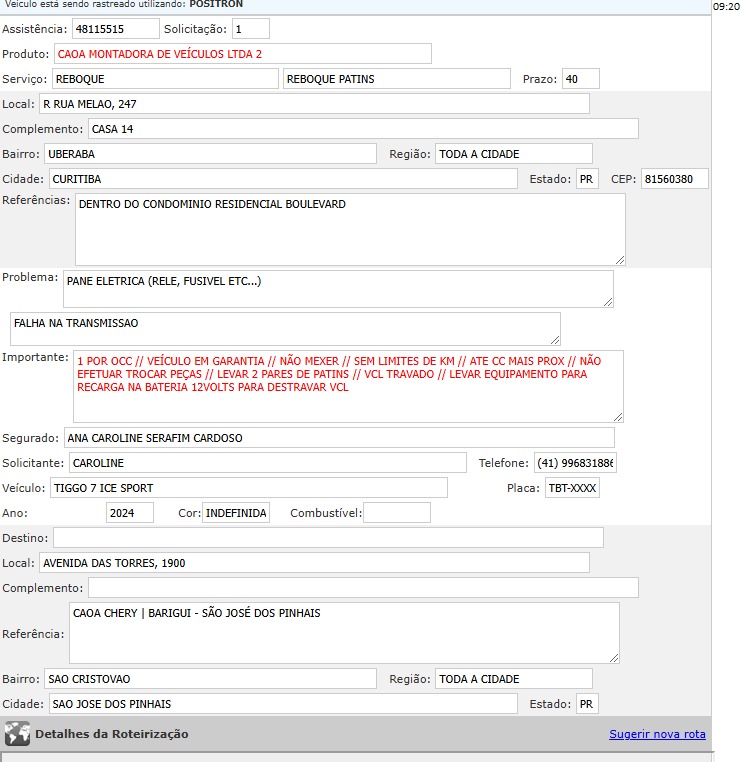744x762 pixels.
Task: Select the Cor field showing INDEFINIDA
Action: click(236, 513)
